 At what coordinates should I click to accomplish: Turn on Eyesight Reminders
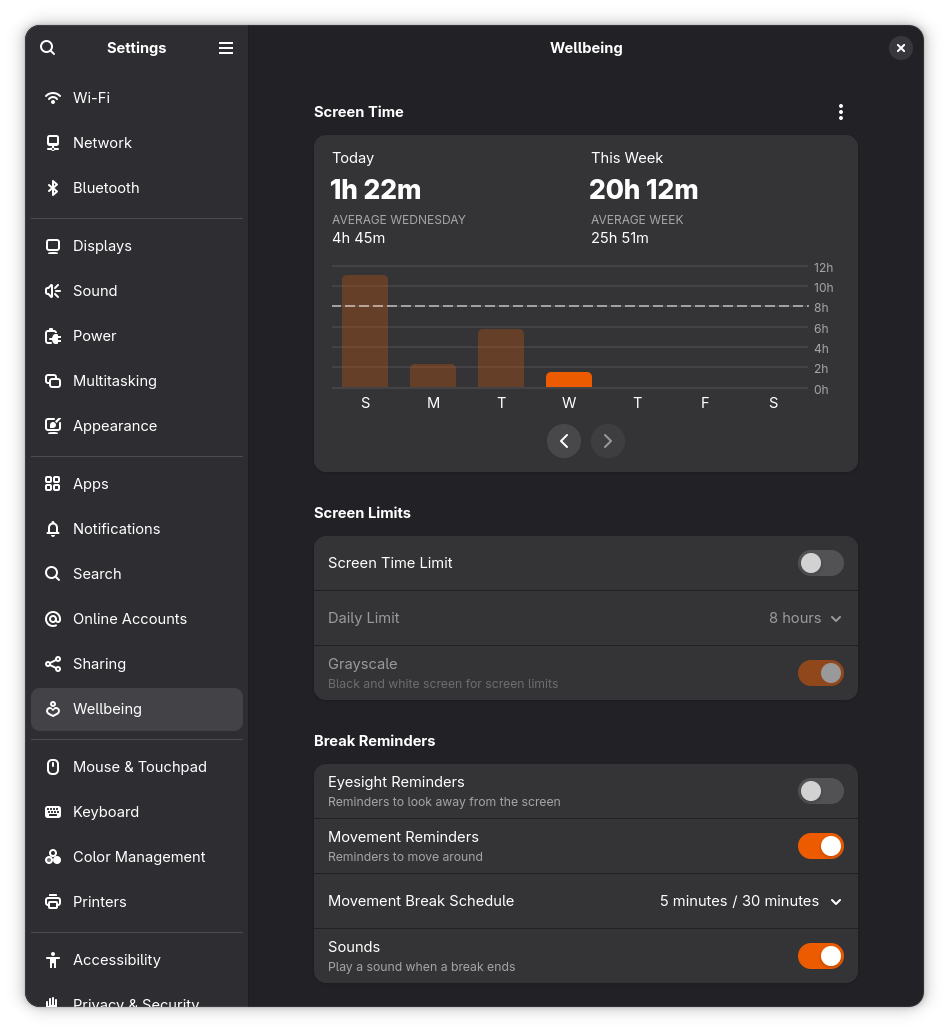click(820, 791)
